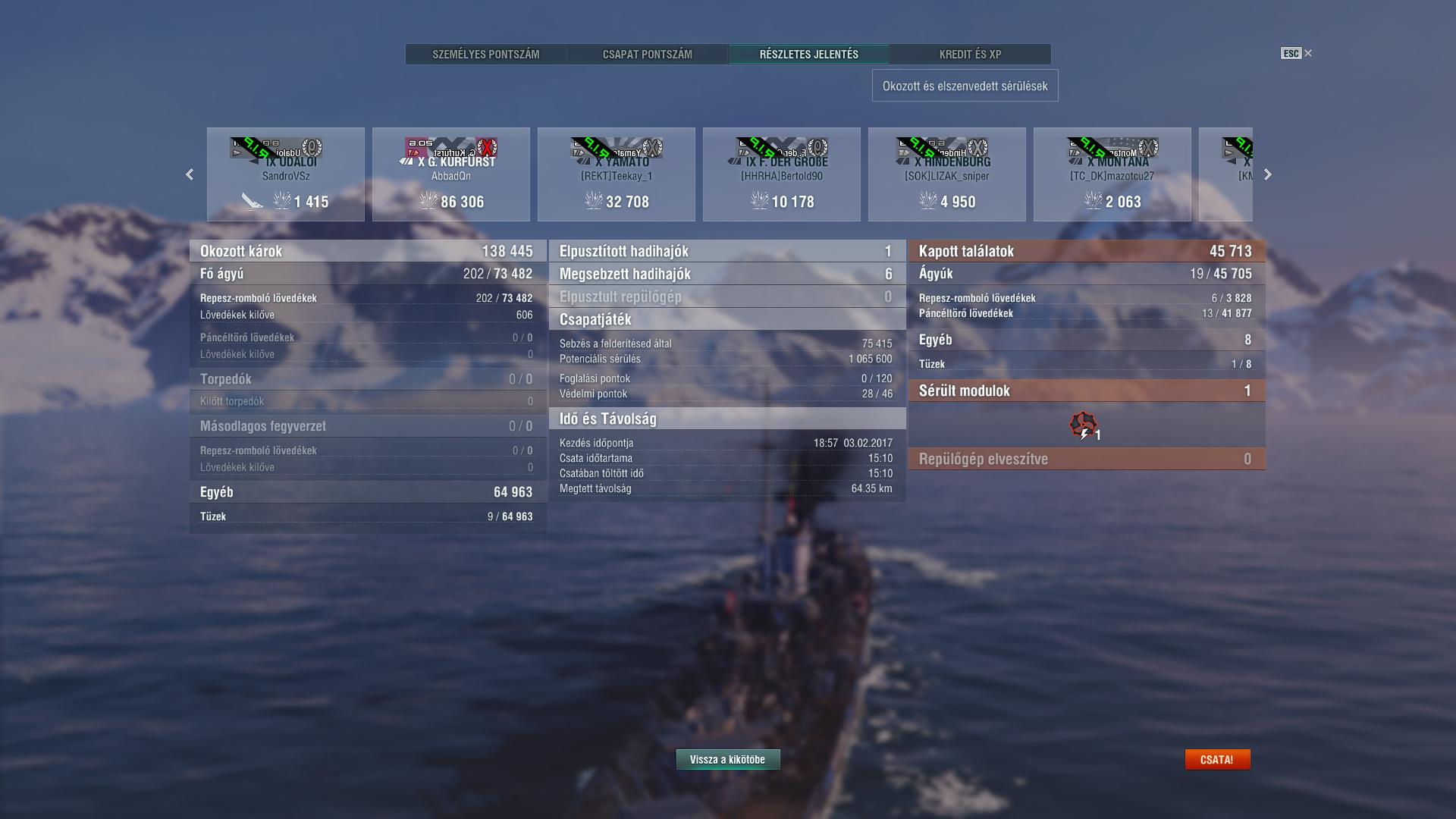Switch to Csapat pontszám tab
Image resolution: width=1456 pixels, height=819 pixels.
[x=648, y=55]
